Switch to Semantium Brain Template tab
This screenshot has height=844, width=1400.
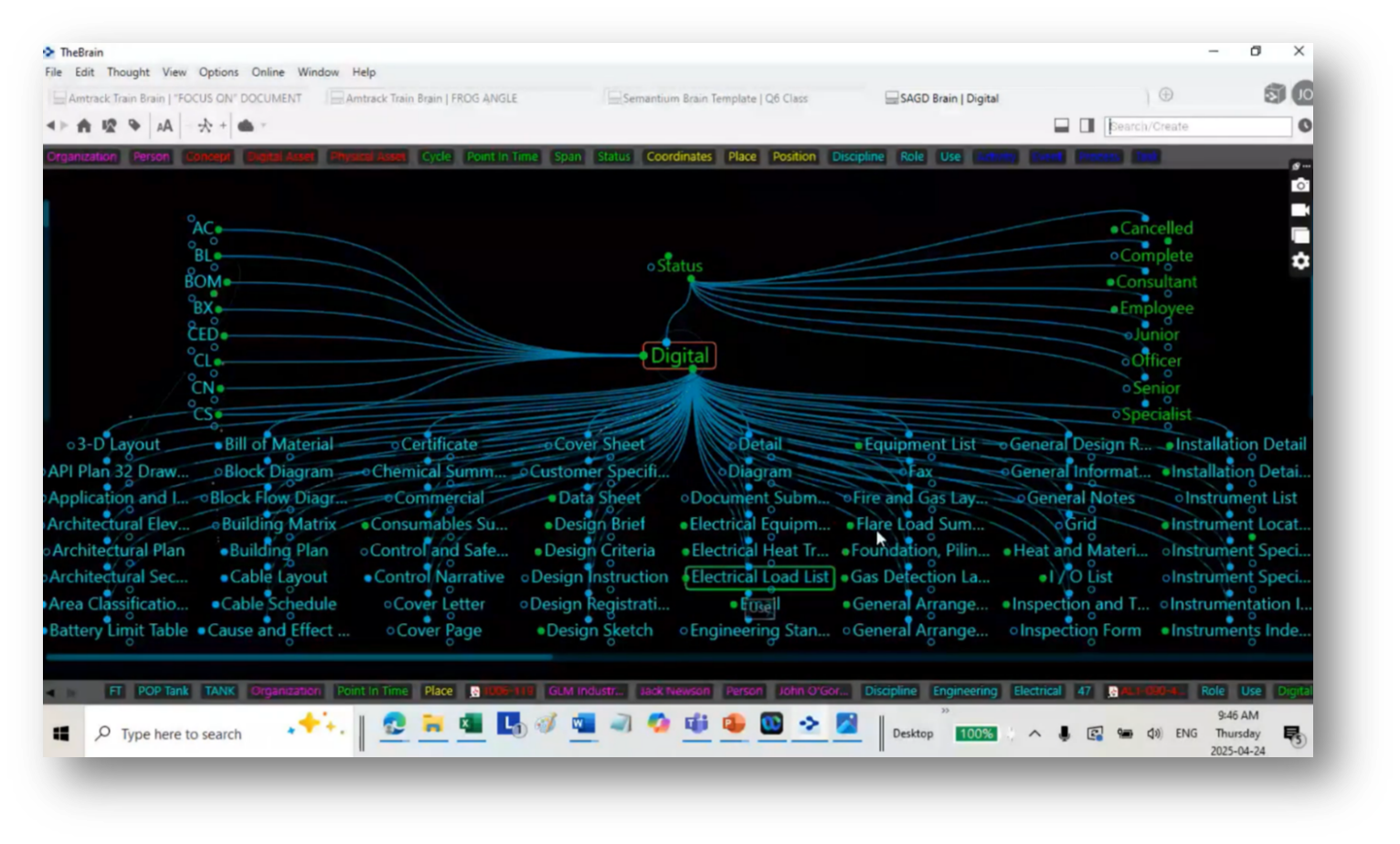[708, 98]
